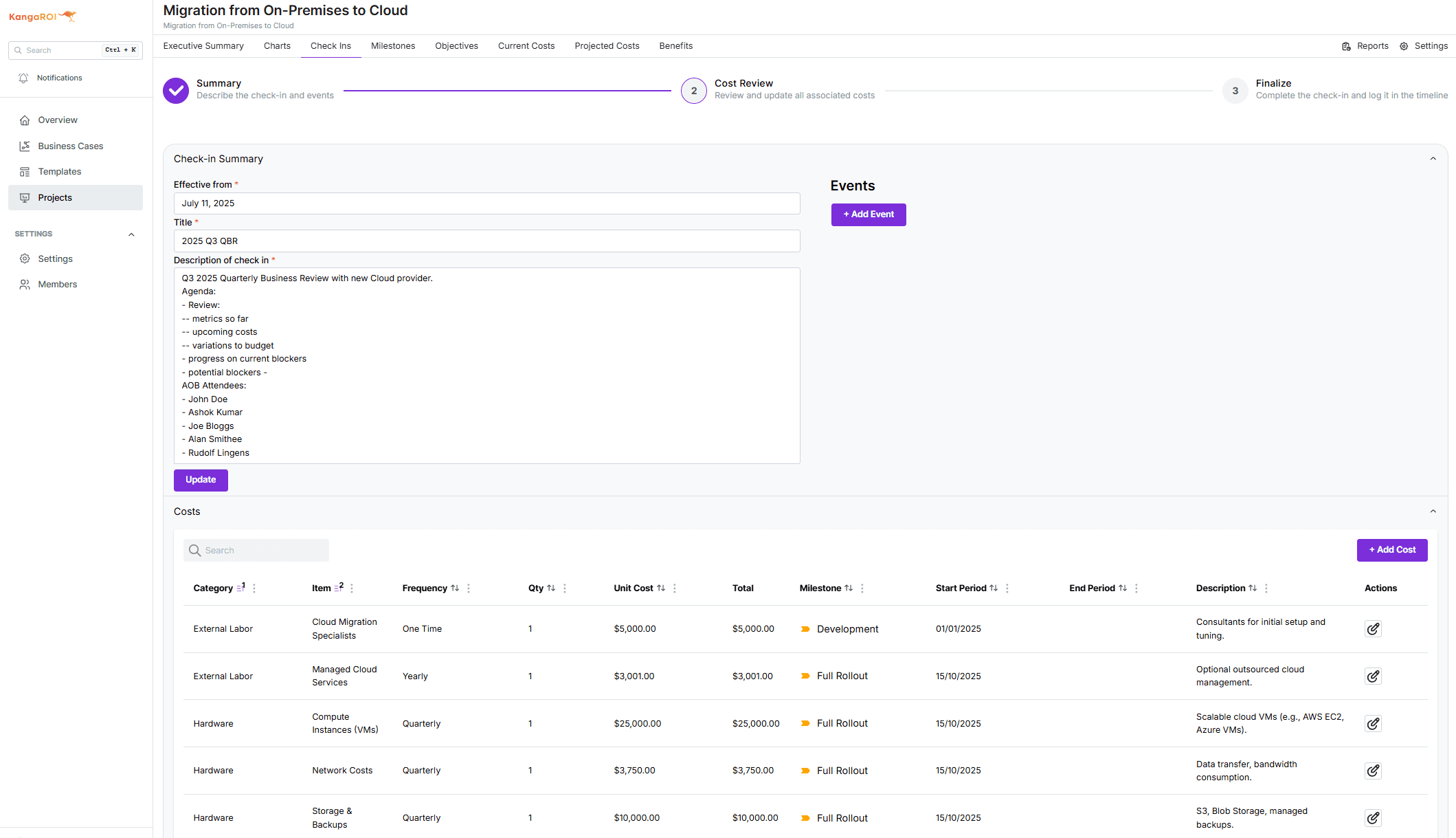Click the Add Cost button
Viewport: 1456px width, 838px height.
click(1392, 550)
